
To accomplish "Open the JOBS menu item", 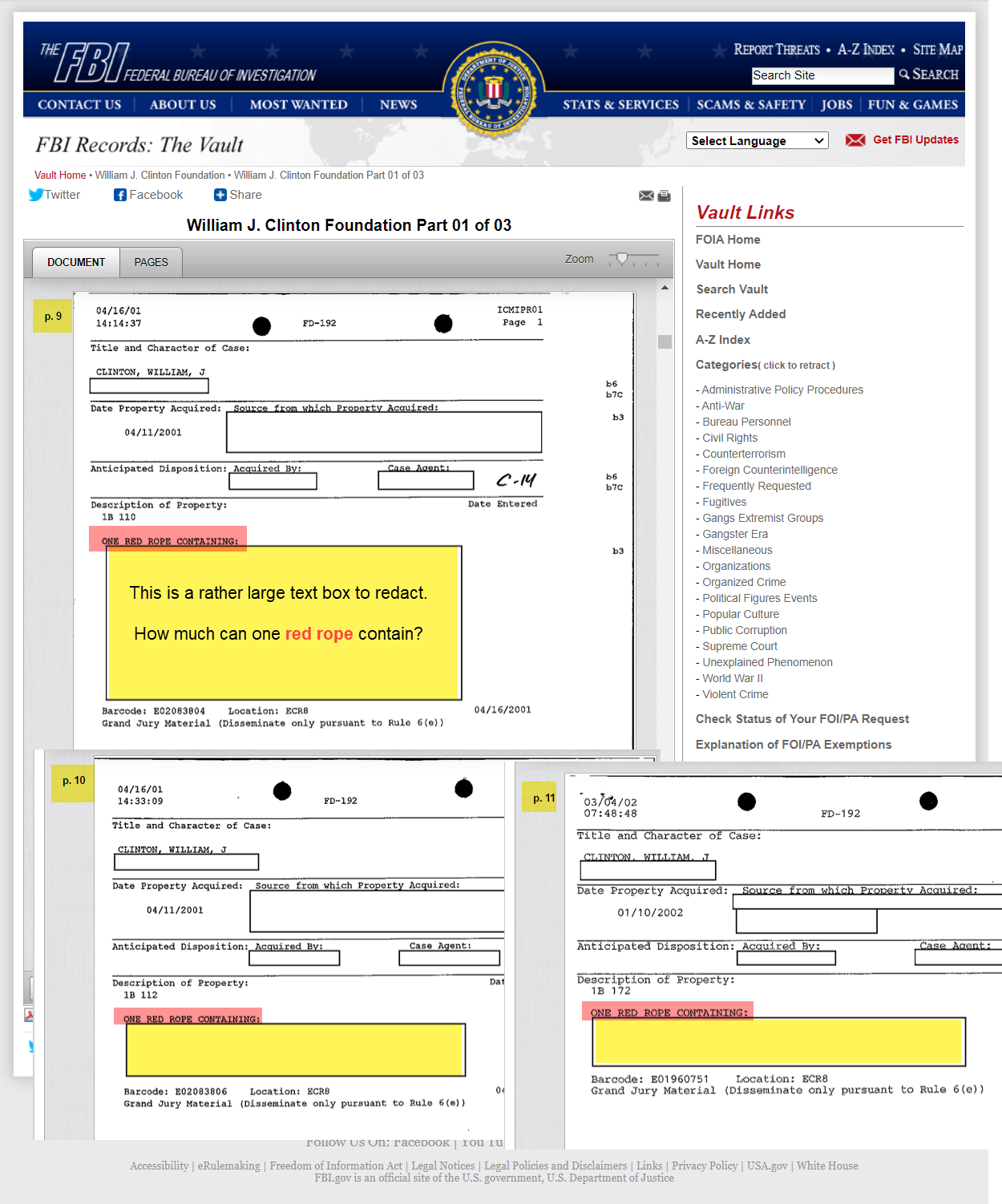I will pyautogui.click(x=836, y=104).
